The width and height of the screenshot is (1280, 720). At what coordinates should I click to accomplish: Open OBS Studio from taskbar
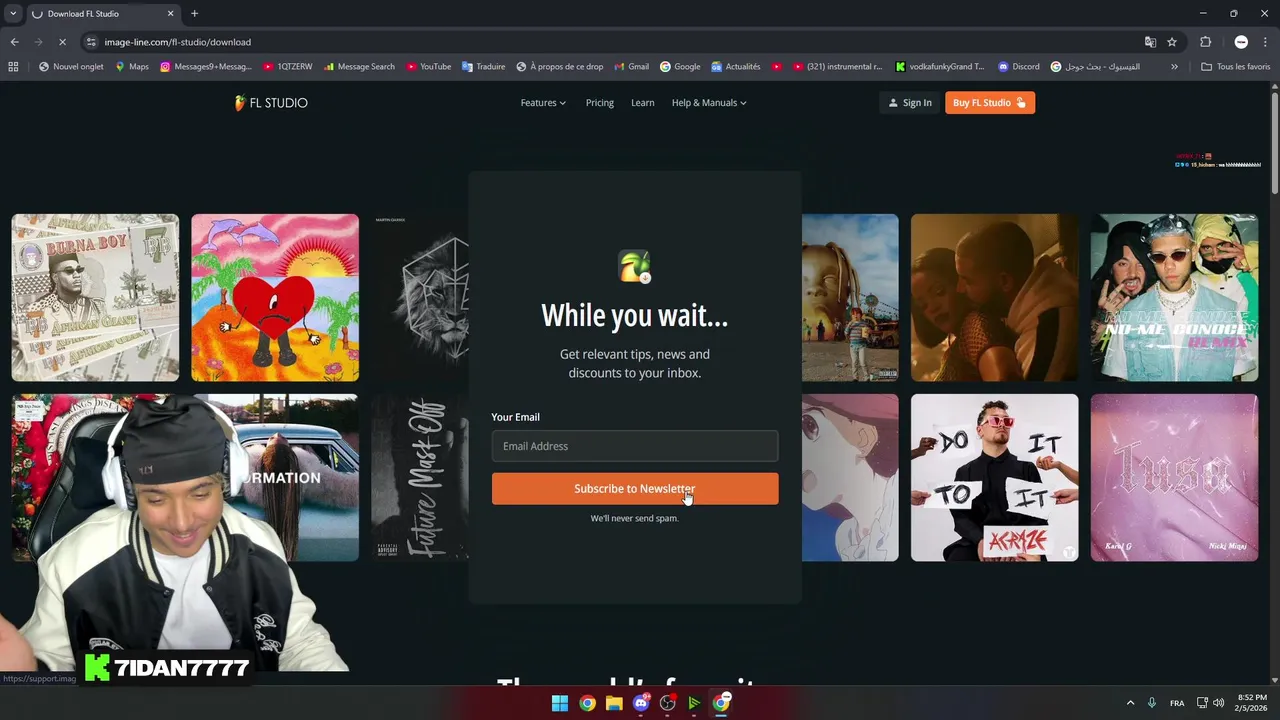pos(668,703)
